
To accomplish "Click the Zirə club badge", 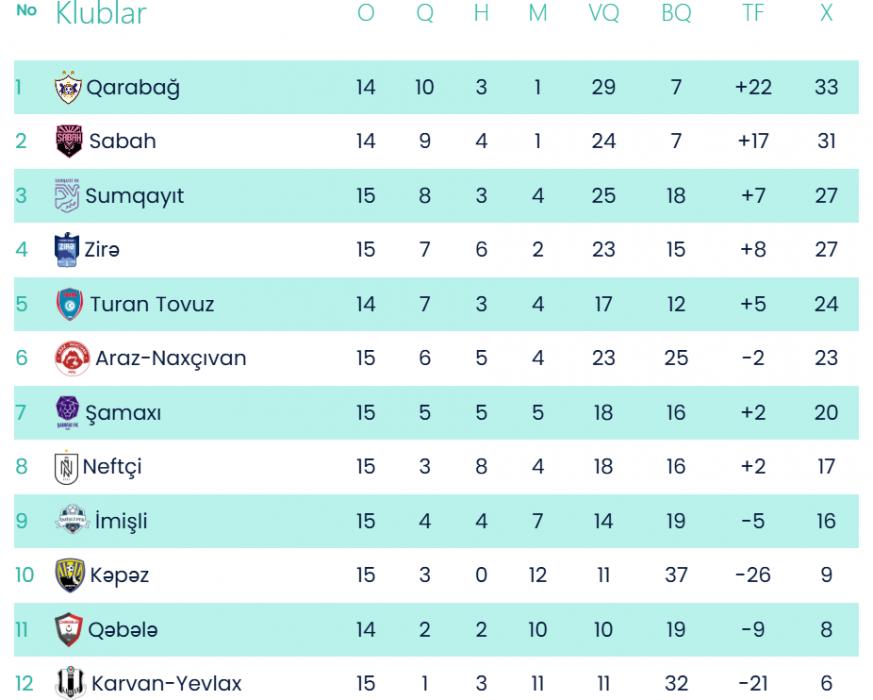I will (x=66, y=249).
